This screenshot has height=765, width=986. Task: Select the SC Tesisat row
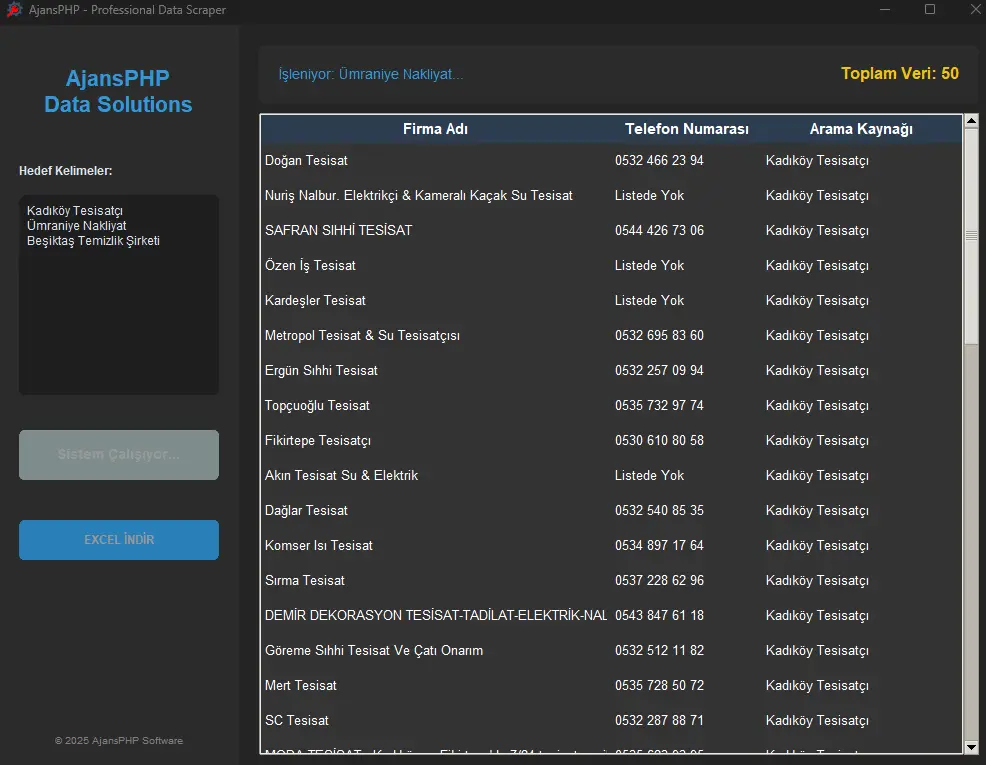[x=297, y=721]
